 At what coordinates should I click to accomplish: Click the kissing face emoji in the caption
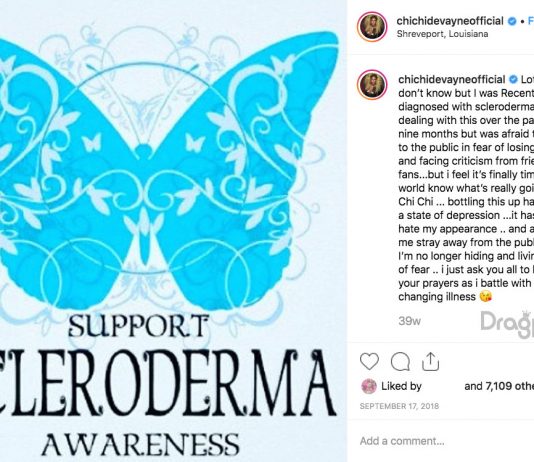pyautogui.click(x=485, y=297)
